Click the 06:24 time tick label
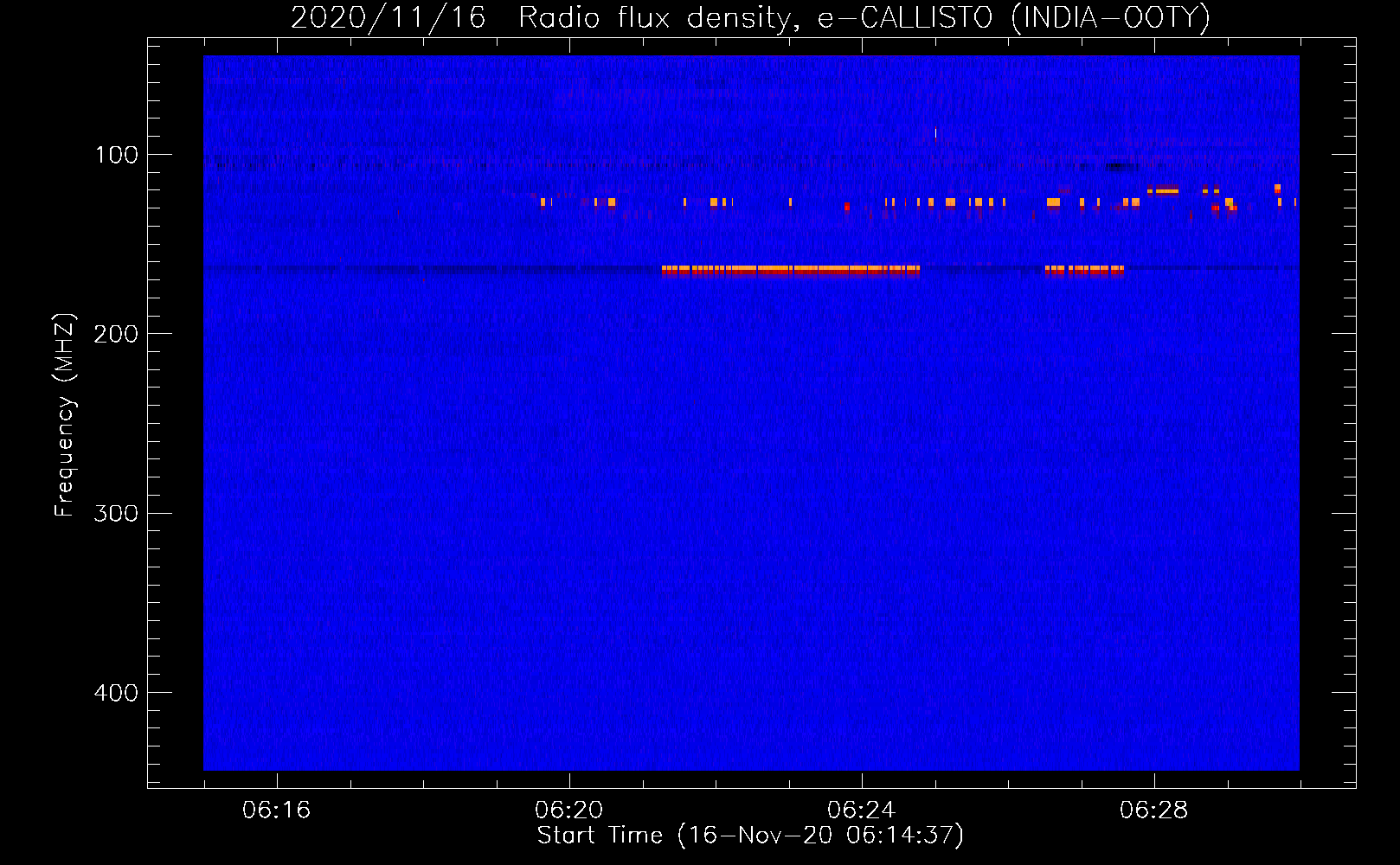 click(x=861, y=810)
